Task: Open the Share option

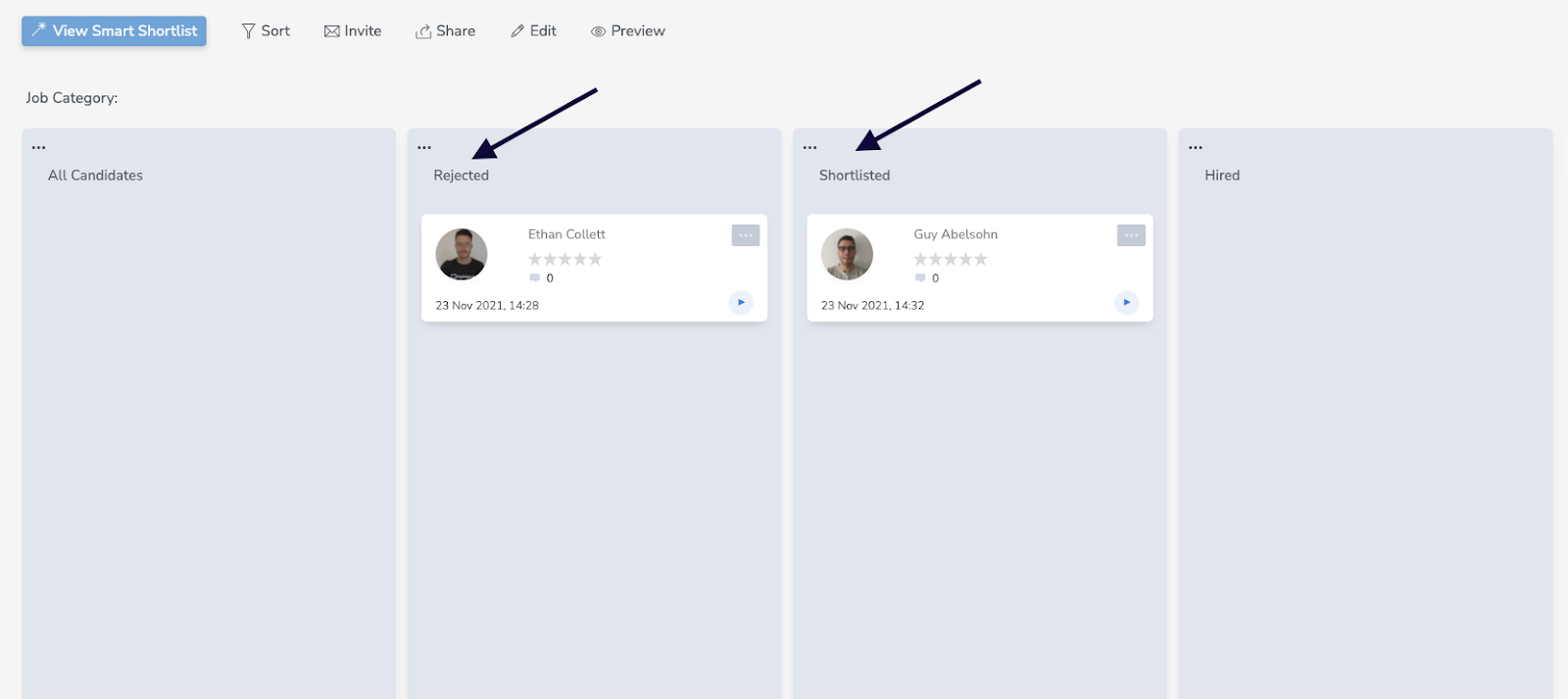Action: [445, 30]
